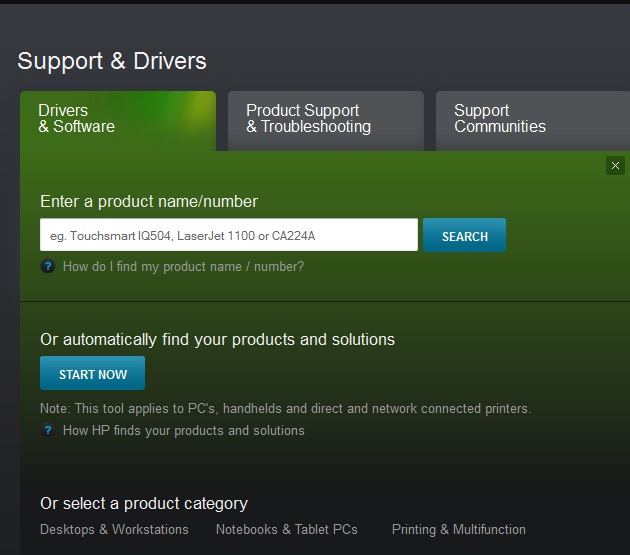Viewport: 630px width, 555px height.
Task: Select the Drivers & Software tab
Action: (x=118, y=121)
